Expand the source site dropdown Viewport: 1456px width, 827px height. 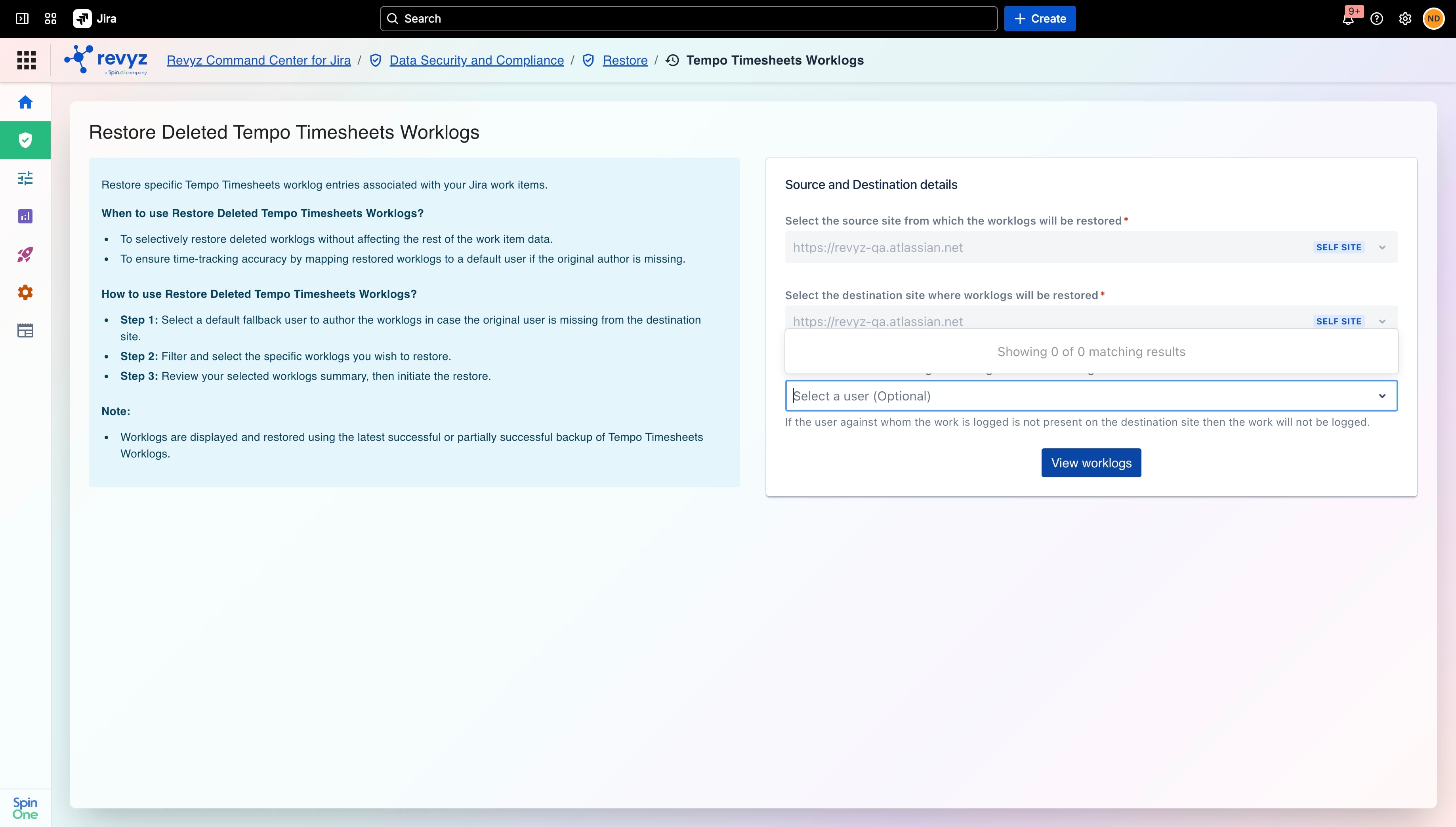pyautogui.click(x=1091, y=247)
